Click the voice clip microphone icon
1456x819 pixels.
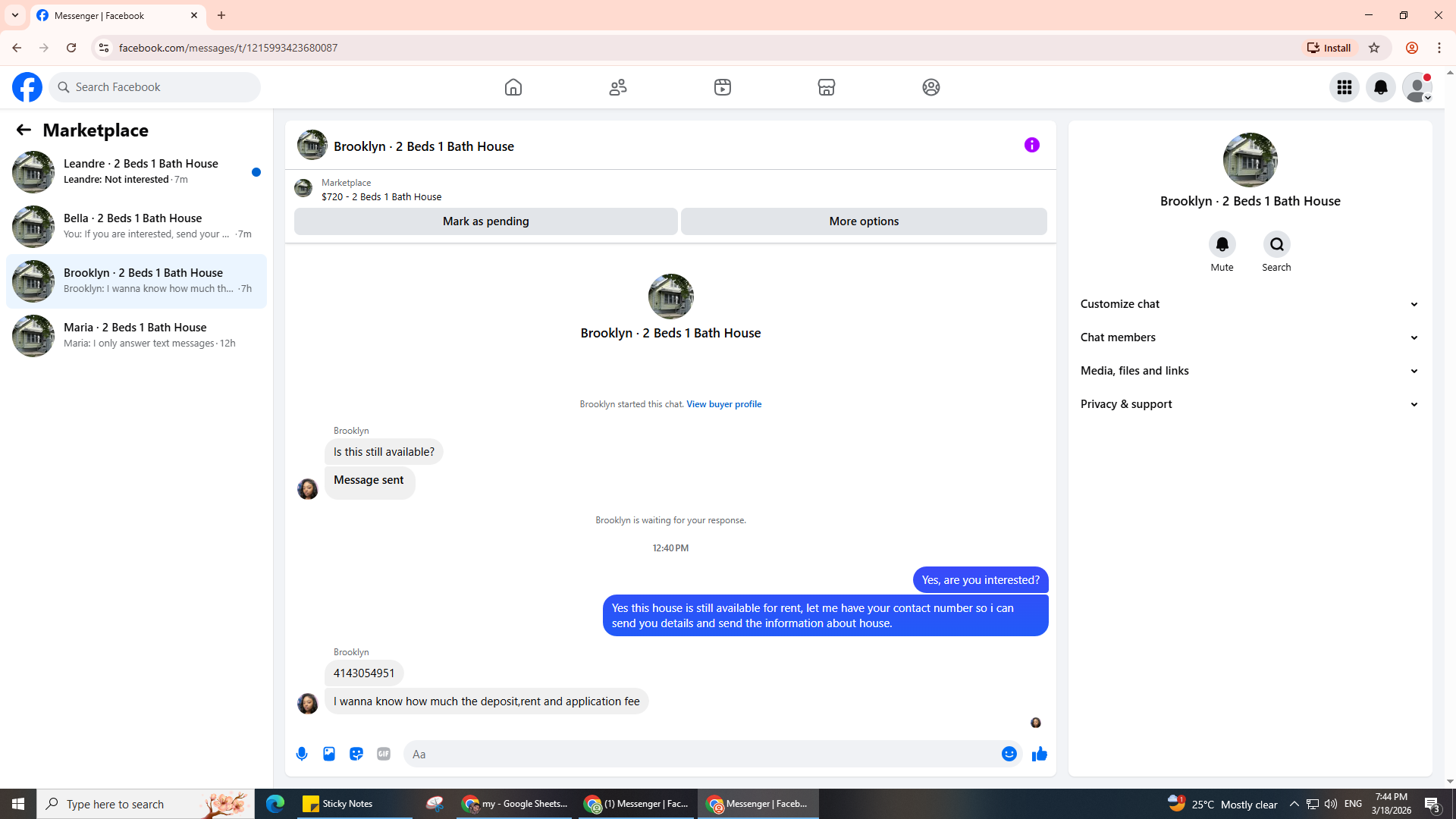(302, 754)
